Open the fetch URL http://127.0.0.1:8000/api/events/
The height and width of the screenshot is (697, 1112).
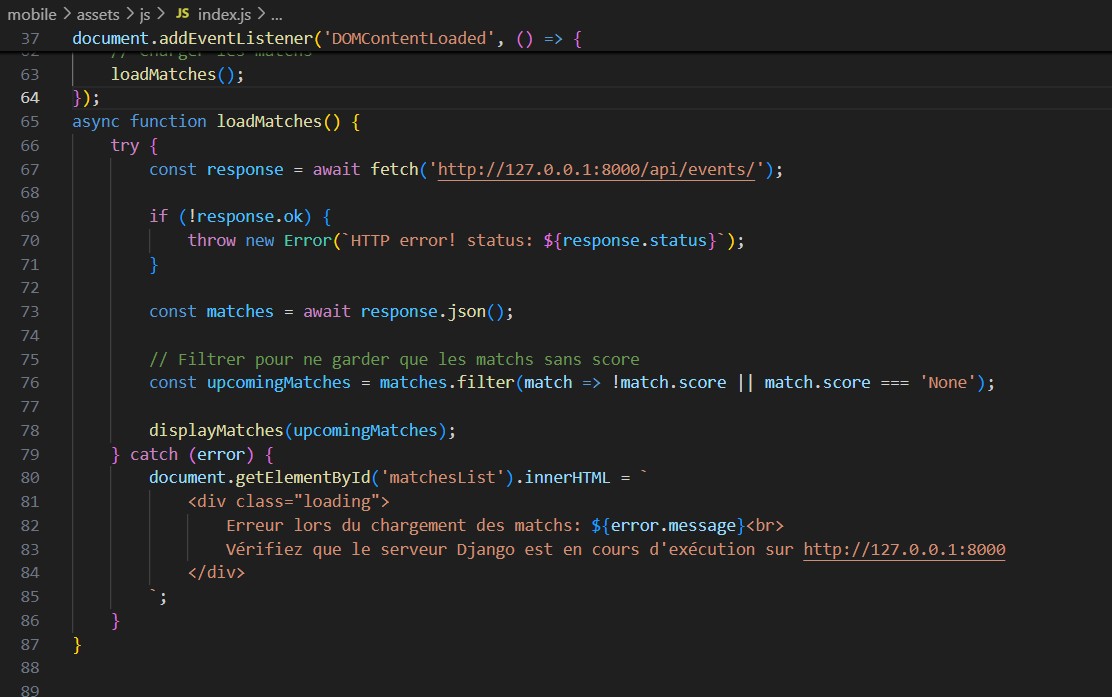pyautogui.click(x=596, y=169)
